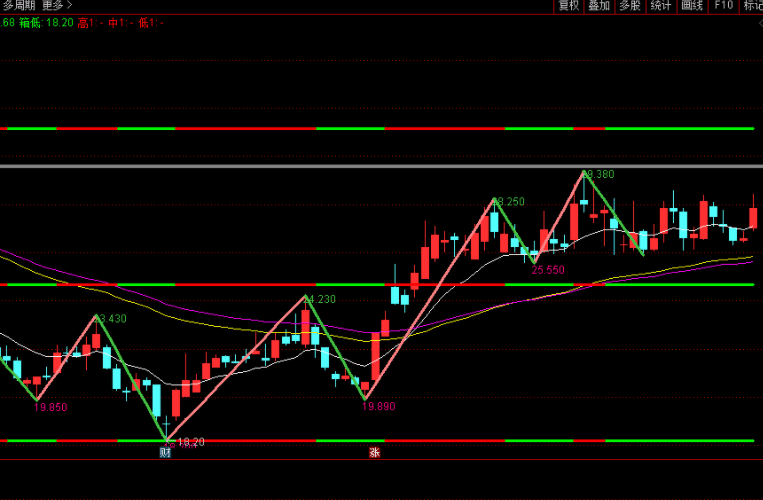Open the 统计 statistics tool

tap(660, 6)
